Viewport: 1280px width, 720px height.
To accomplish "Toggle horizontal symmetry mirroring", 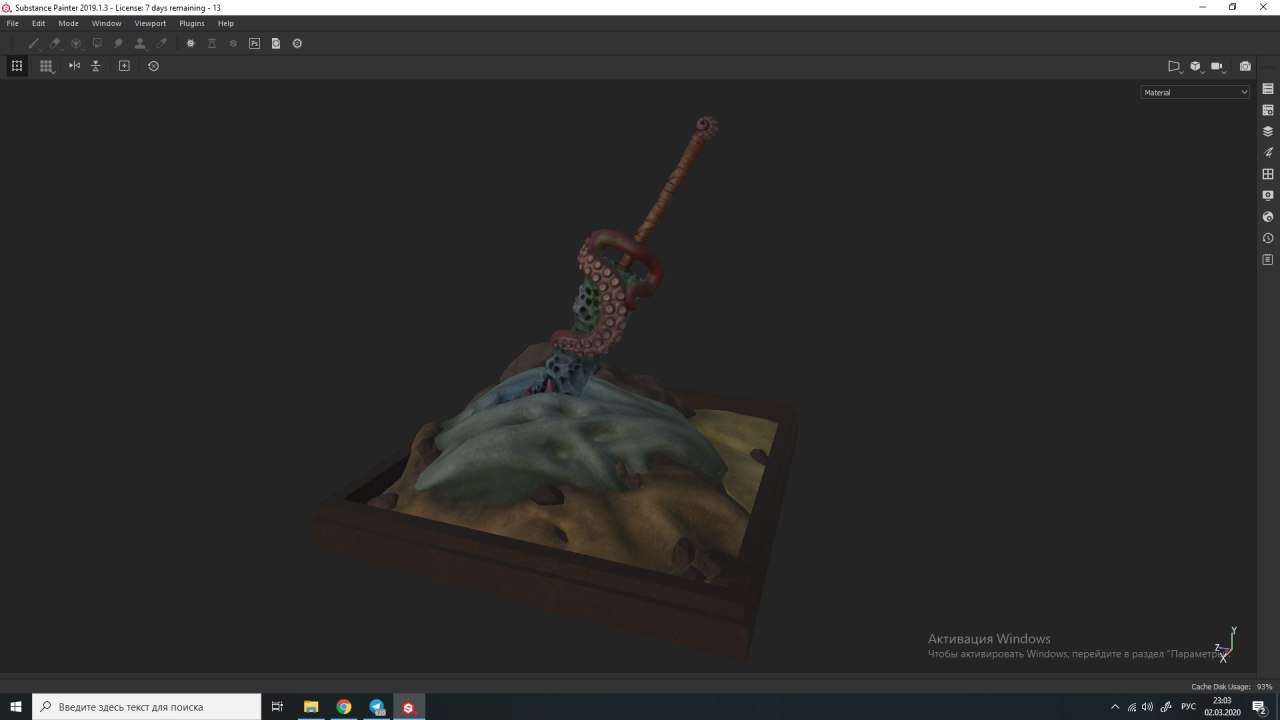I will point(74,66).
